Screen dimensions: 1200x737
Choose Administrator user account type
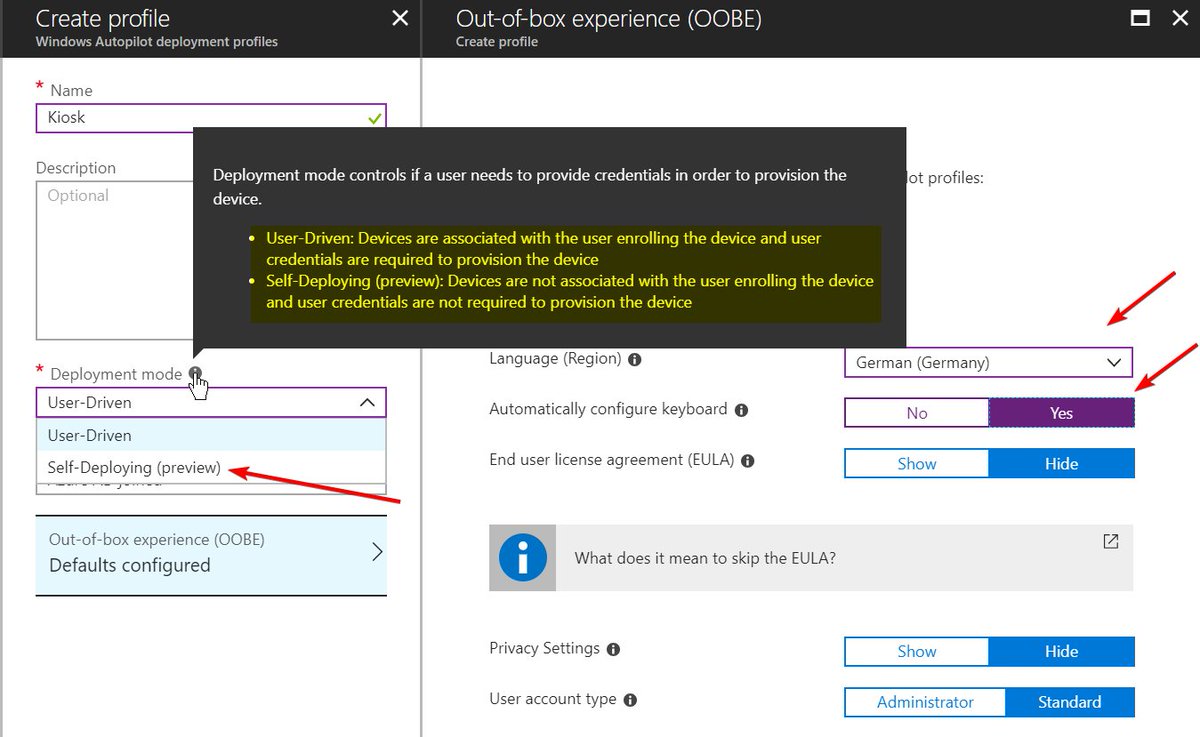click(925, 702)
